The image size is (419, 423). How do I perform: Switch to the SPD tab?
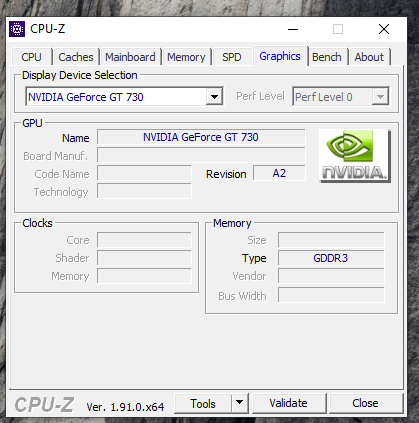[x=232, y=57]
